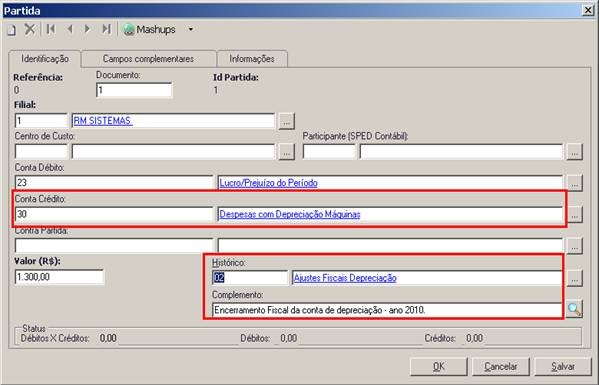
Task: Go to first record arrow
Action: [50, 29]
